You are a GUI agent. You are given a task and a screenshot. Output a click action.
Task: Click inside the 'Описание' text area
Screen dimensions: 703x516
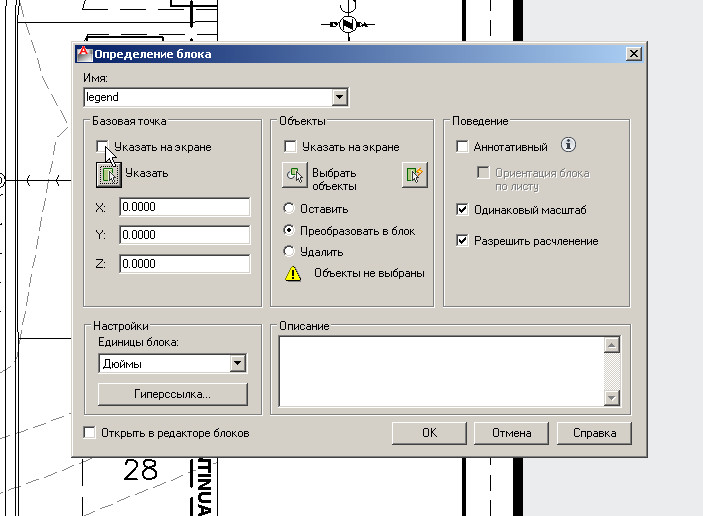(x=442, y=371)
